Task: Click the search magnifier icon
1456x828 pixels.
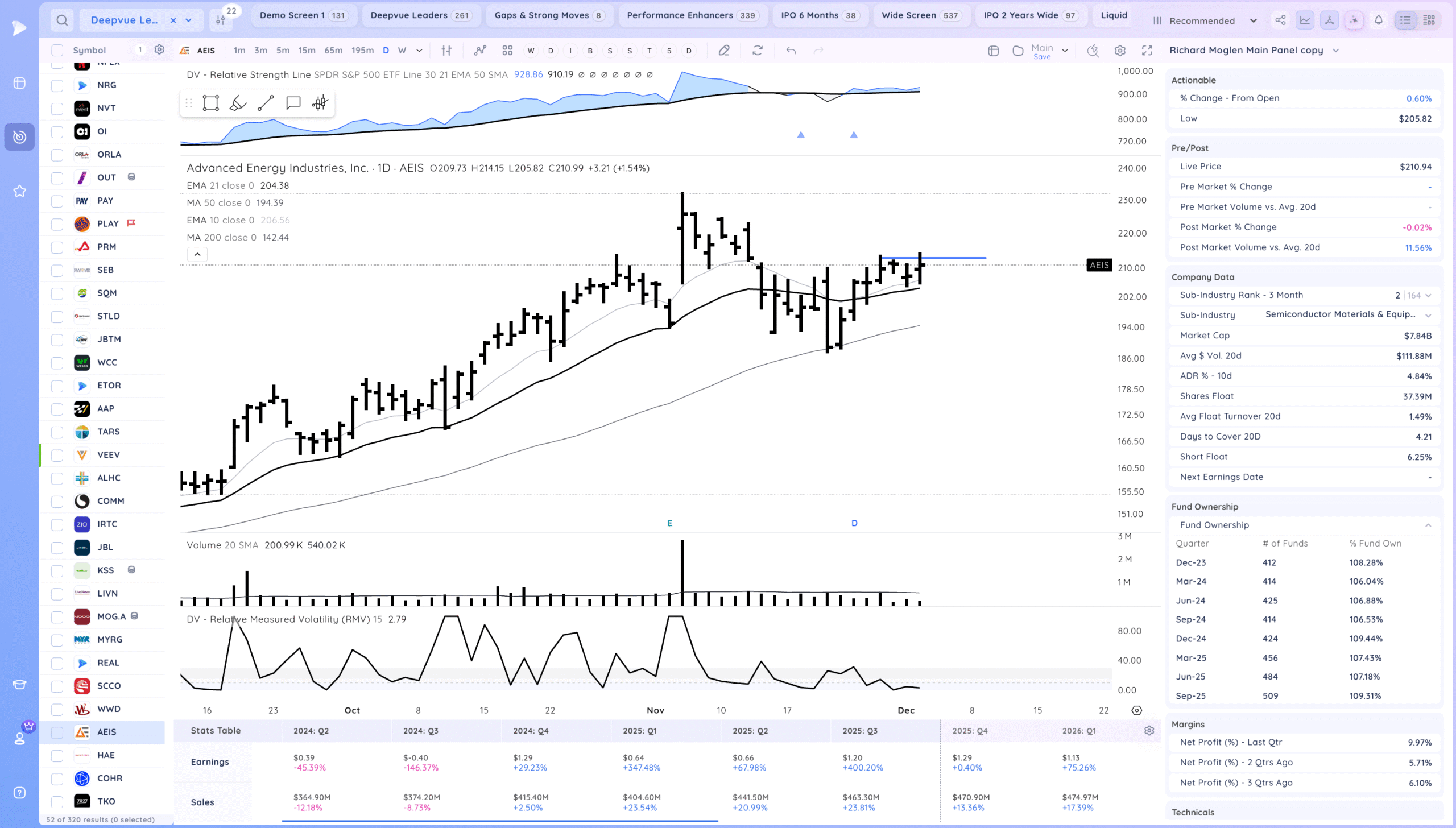Action: coord(62,20)
